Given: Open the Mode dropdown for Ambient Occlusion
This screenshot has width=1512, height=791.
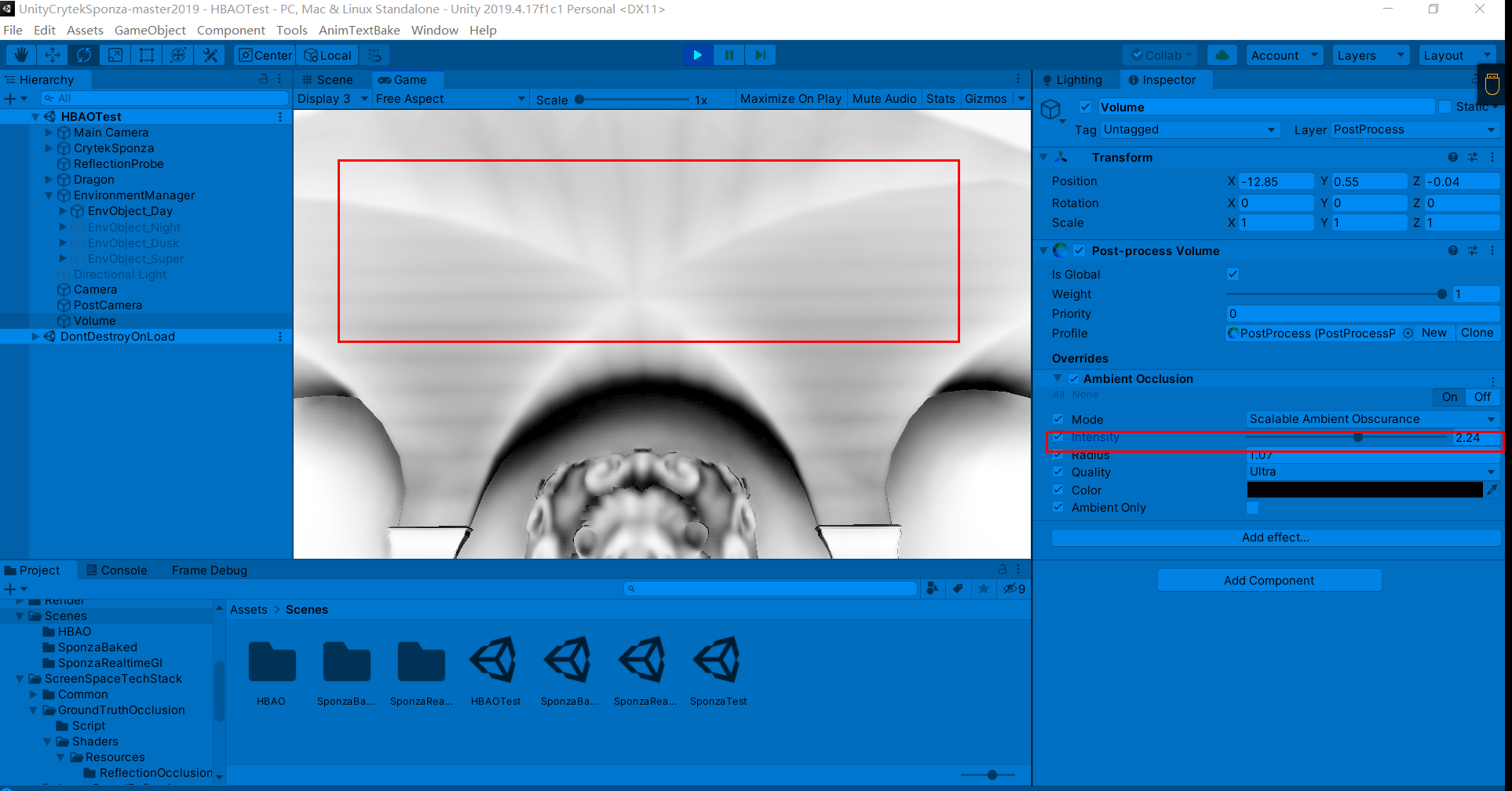Looking at the screenshot, I should pos(1372,419).
